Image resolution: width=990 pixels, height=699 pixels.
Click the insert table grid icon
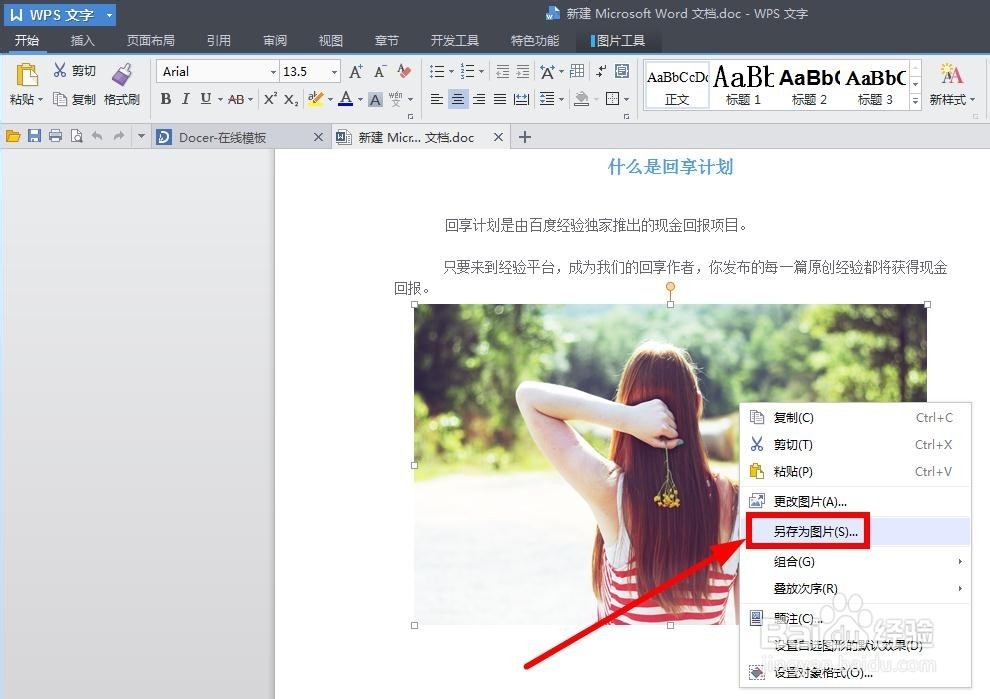[577, 71]
